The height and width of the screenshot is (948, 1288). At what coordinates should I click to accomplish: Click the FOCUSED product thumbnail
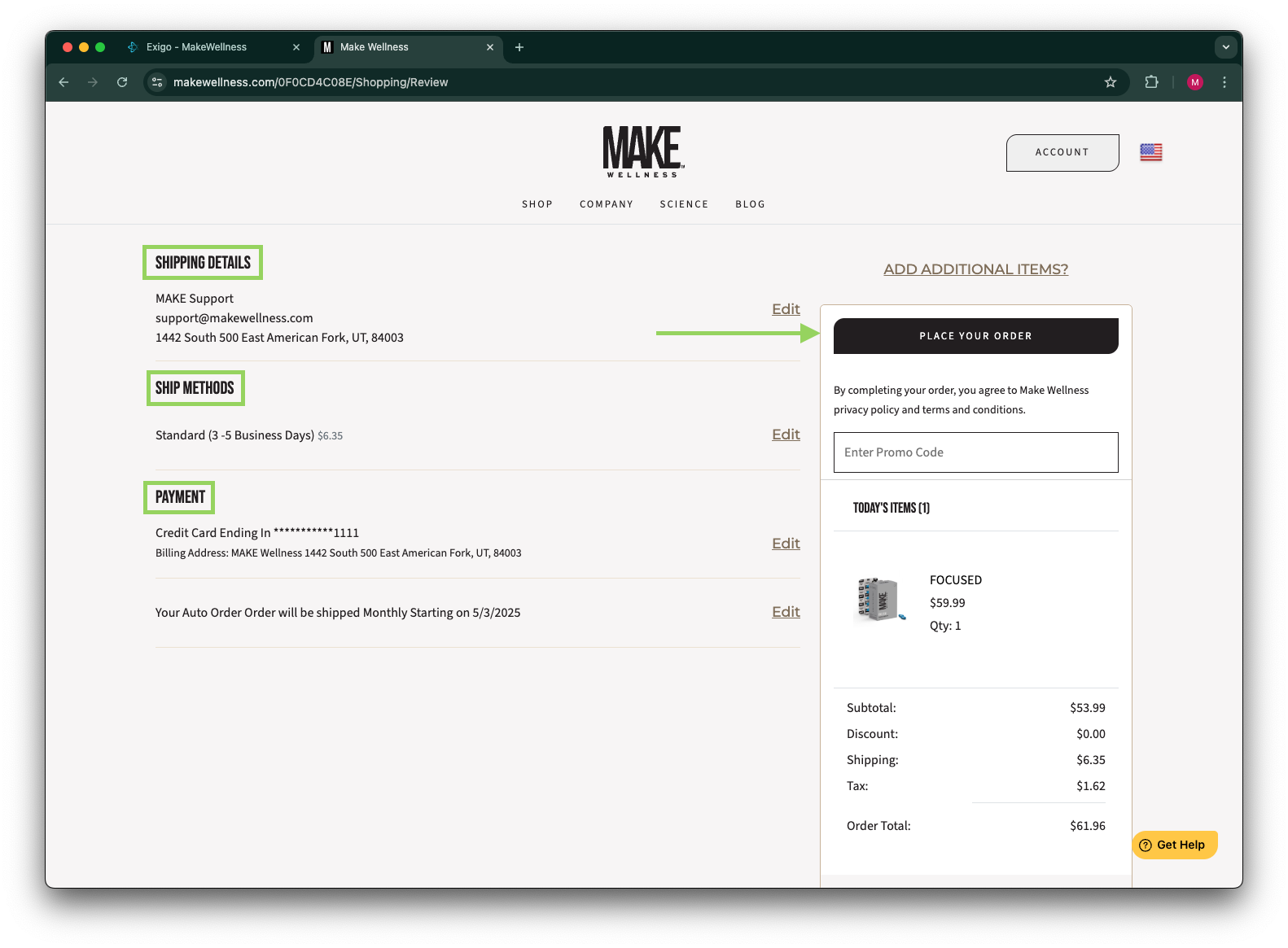pos(880,600)
